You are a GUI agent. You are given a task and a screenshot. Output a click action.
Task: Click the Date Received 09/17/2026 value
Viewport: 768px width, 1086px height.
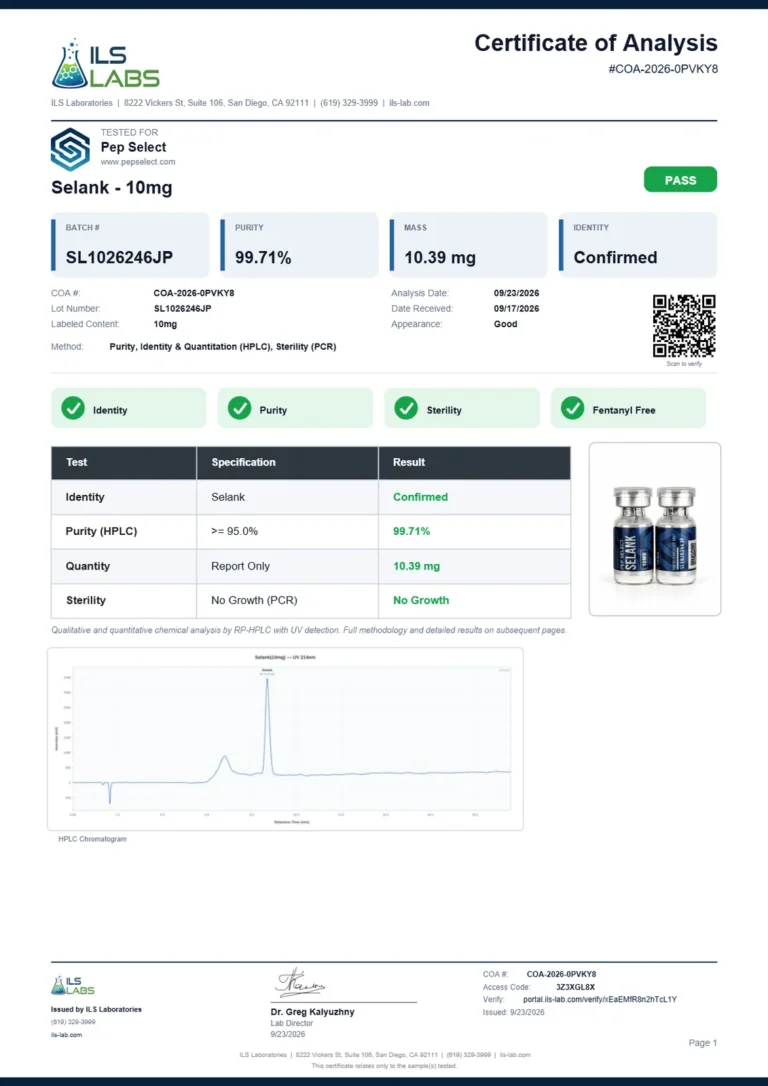tap(516, 308)
